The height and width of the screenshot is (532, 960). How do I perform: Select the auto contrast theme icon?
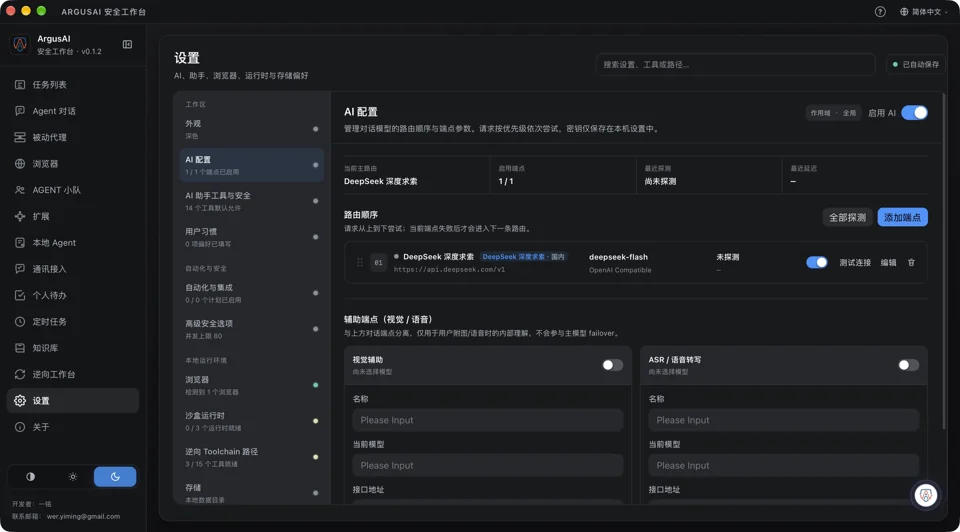pos(31,476)
